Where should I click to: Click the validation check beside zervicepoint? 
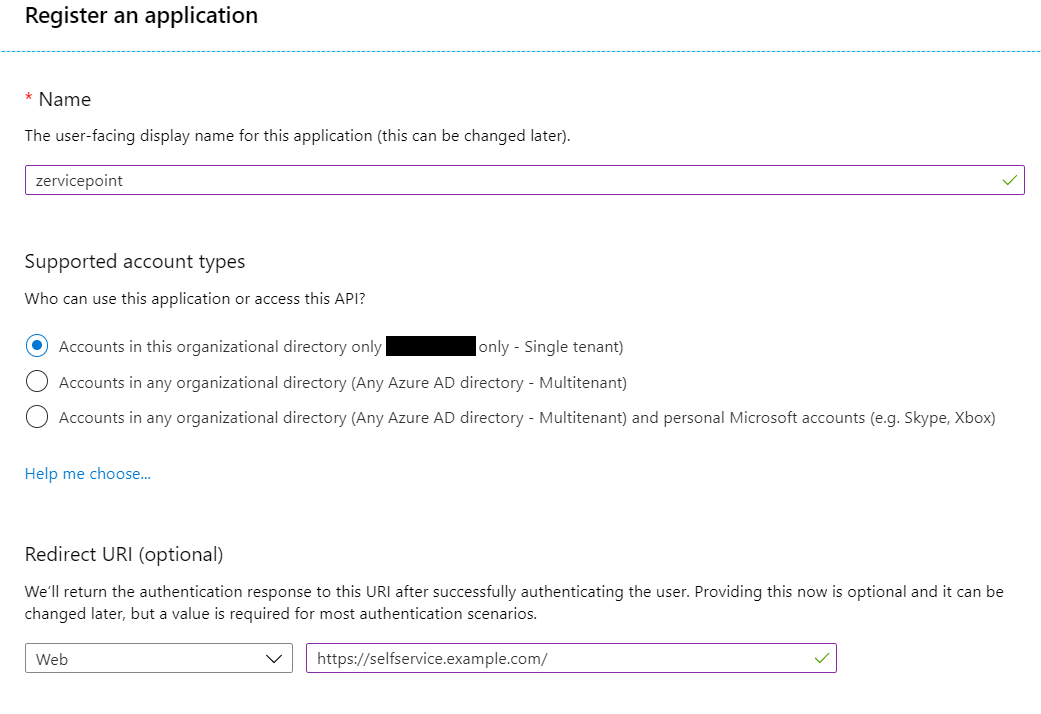coord(1010,180)
